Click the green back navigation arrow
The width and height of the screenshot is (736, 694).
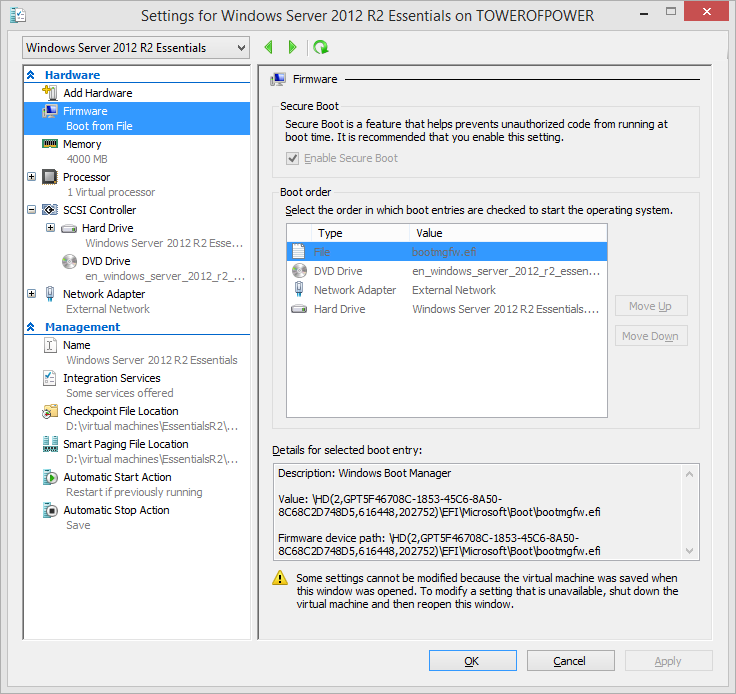click(268, 47)
